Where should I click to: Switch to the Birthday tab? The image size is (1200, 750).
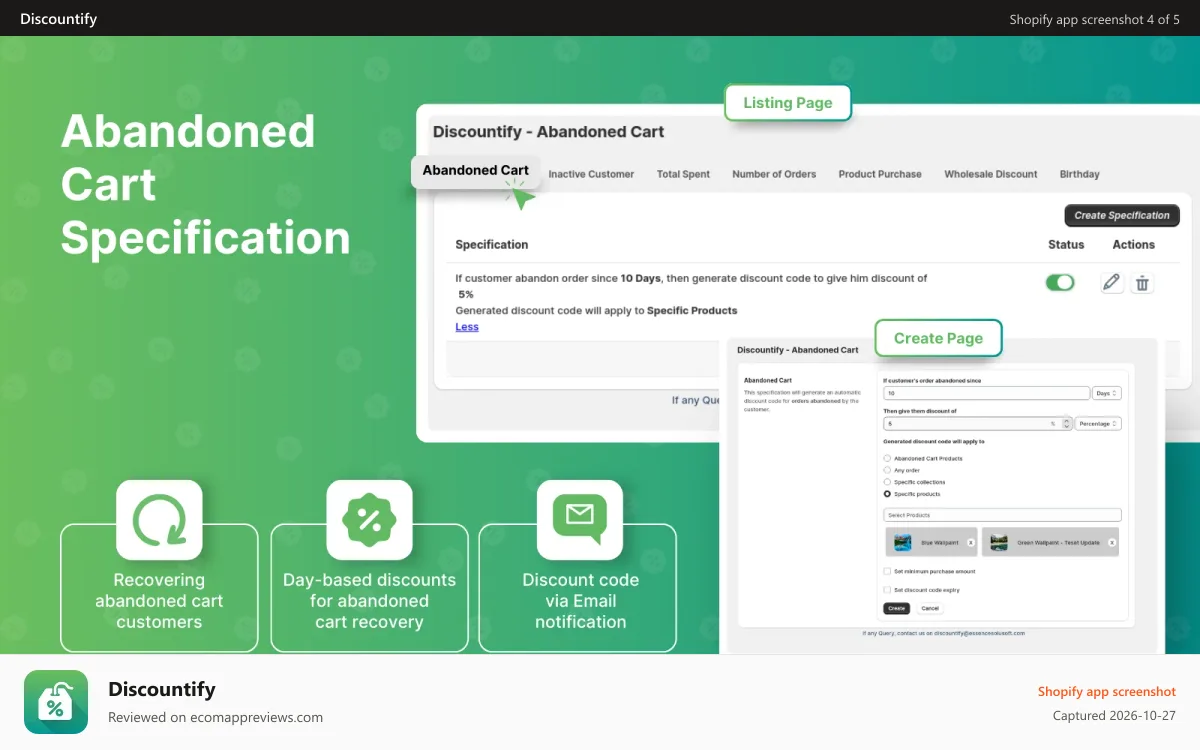(1080, 174)
